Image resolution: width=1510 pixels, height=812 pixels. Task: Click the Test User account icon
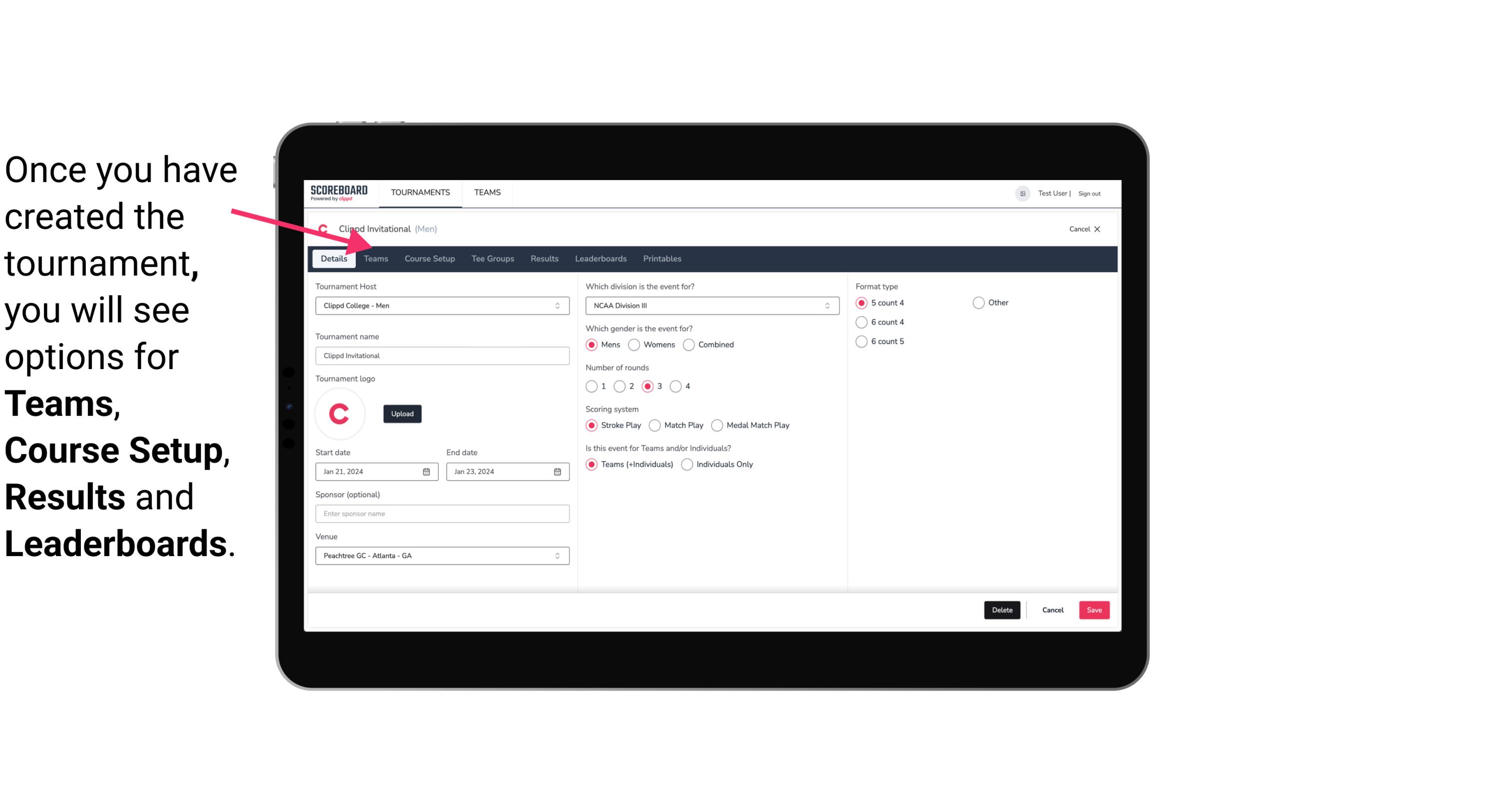click(x=1022, y=192)
